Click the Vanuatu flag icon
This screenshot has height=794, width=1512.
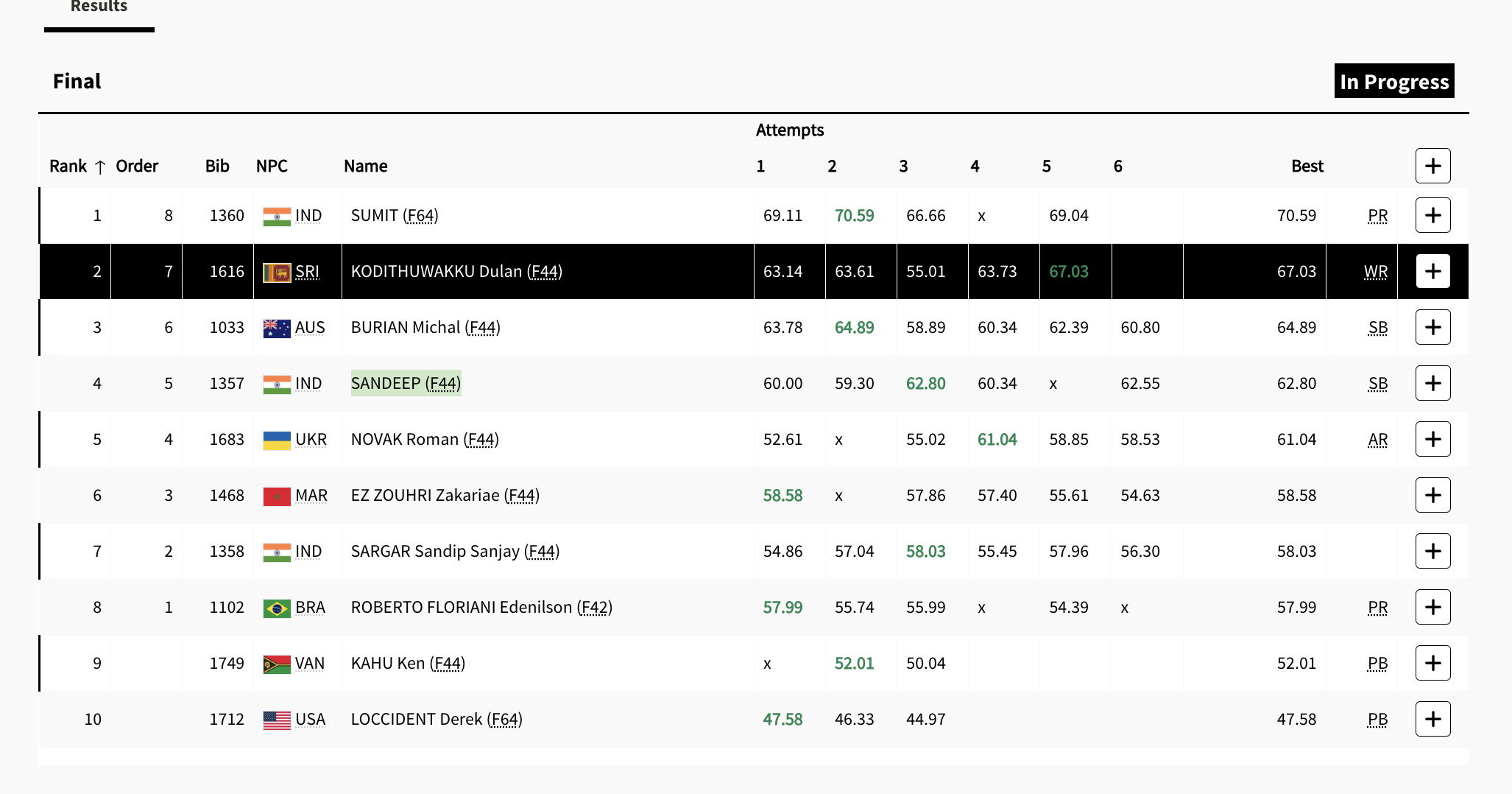(277, 664)
